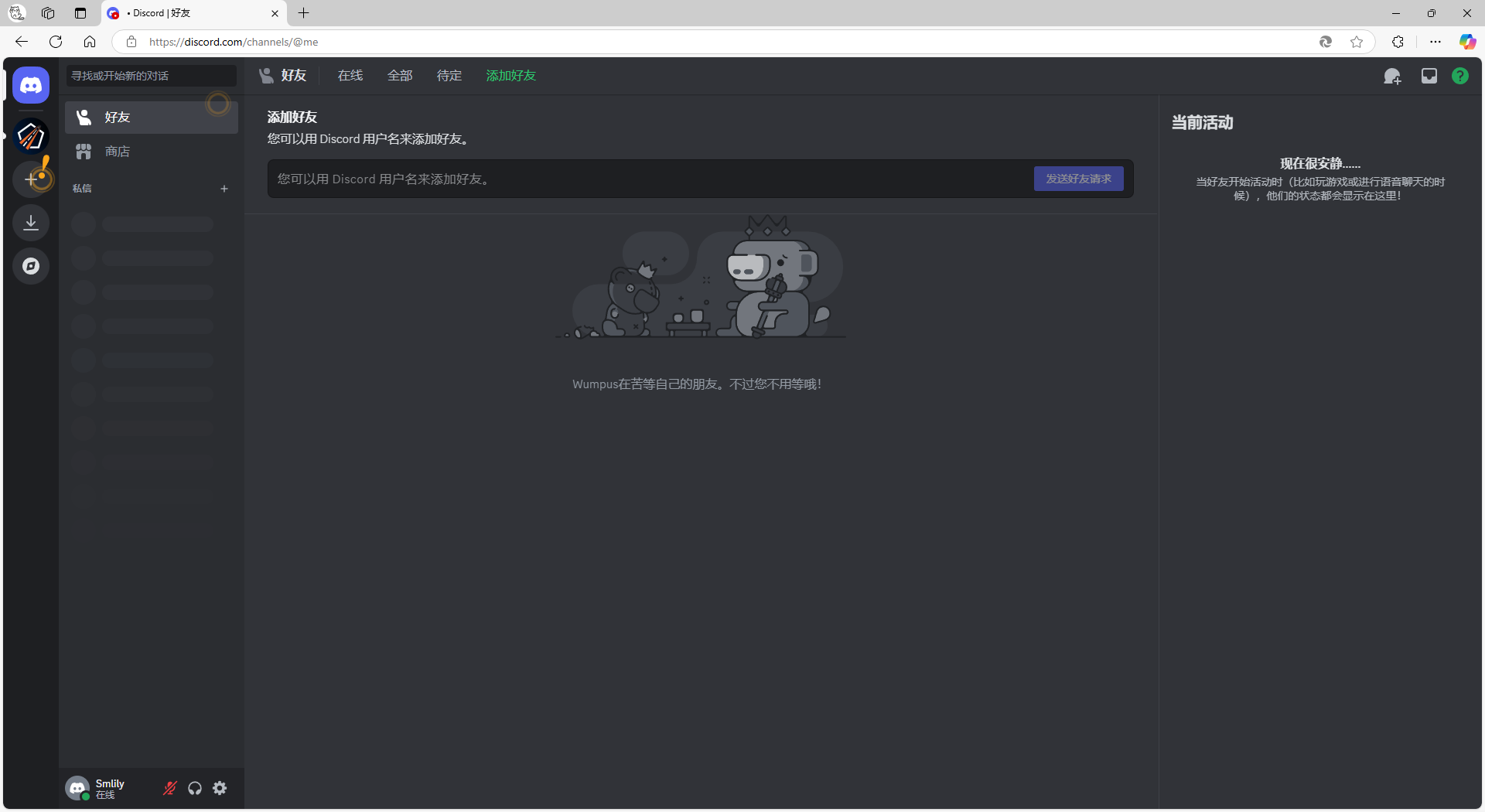Image resolution: width=1485 pixels, height=812 pixels.
Task: Open the tab actions menu icon
Action: pyautogui.click(x=80, y=13)
